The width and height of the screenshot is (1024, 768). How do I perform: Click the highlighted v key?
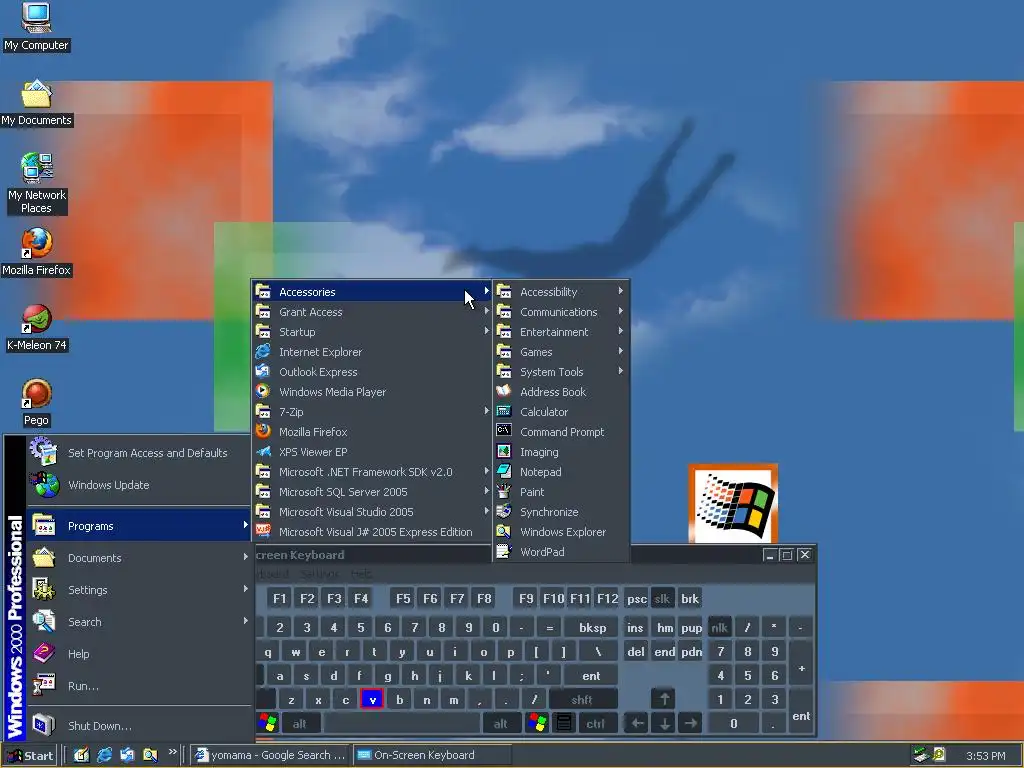click(372, 699)
